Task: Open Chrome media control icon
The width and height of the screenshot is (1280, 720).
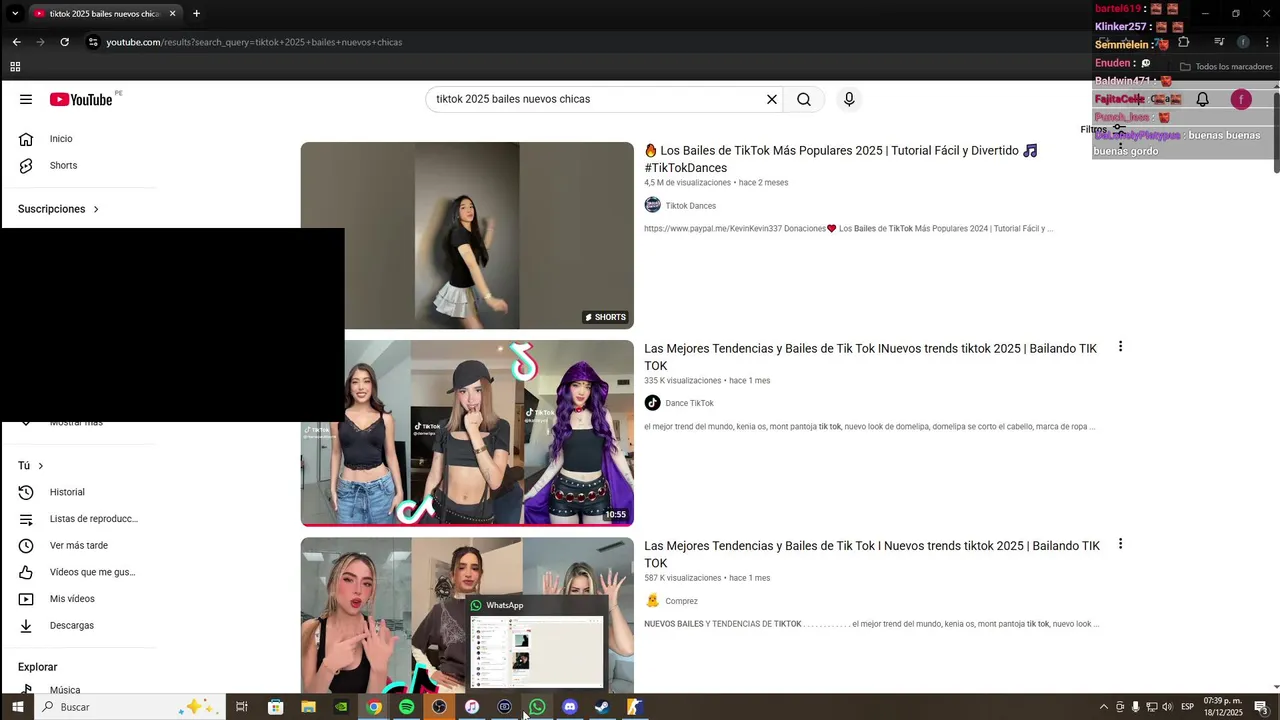Action: click(x=1219, y=42)
